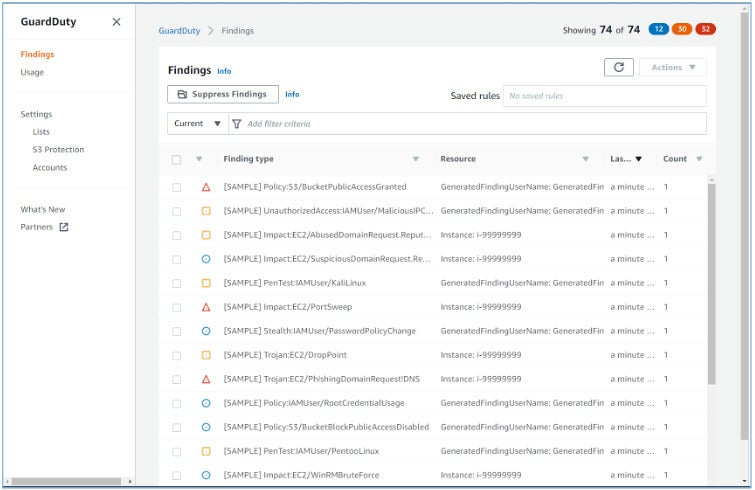Image resolution: width=755 pixels, height=490 pixels.
Task: Check the Trojan DropPoint finding checkbox
Action: [x=177, y=356]
